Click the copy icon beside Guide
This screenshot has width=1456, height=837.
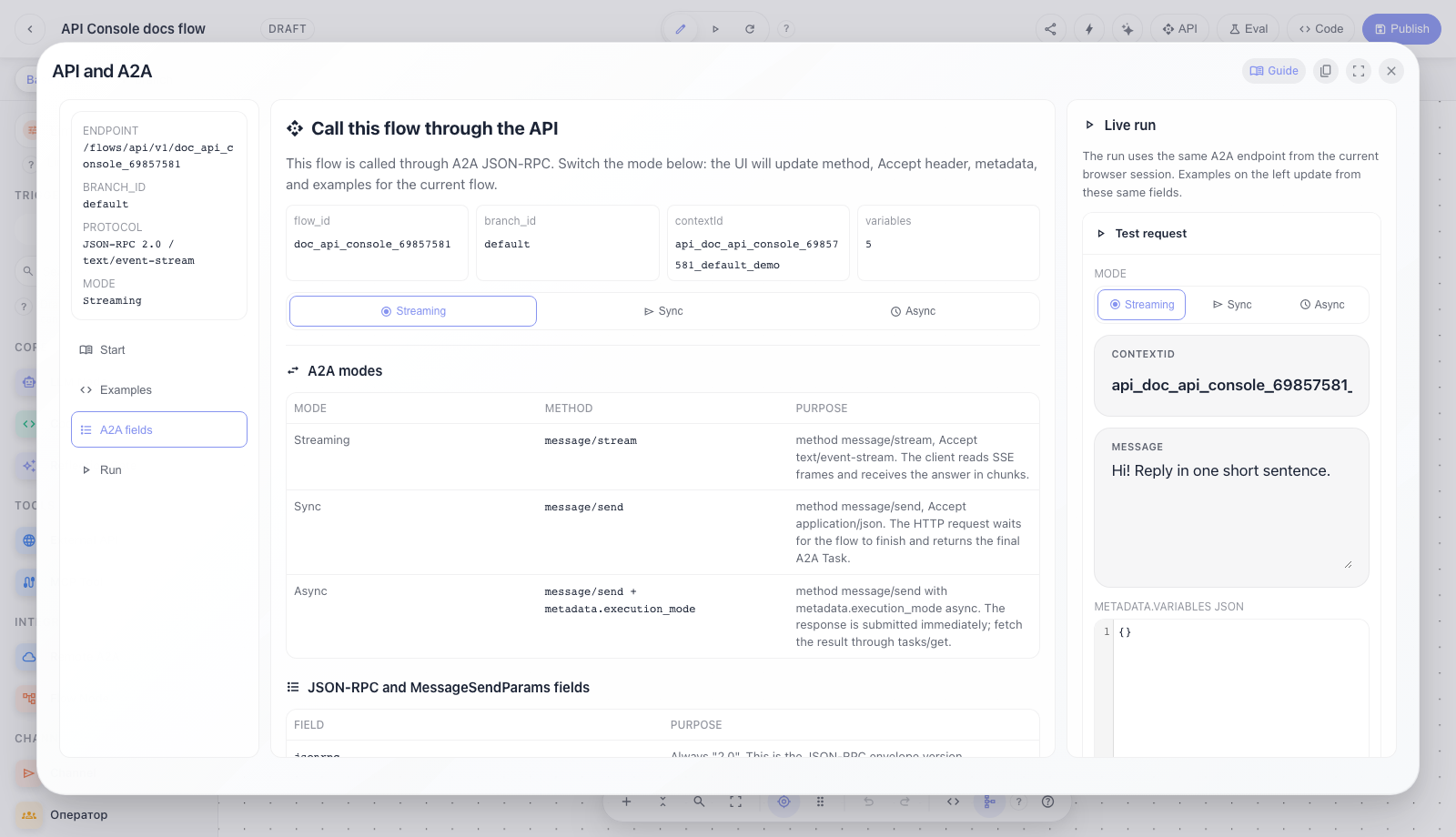pos(1326,71)
